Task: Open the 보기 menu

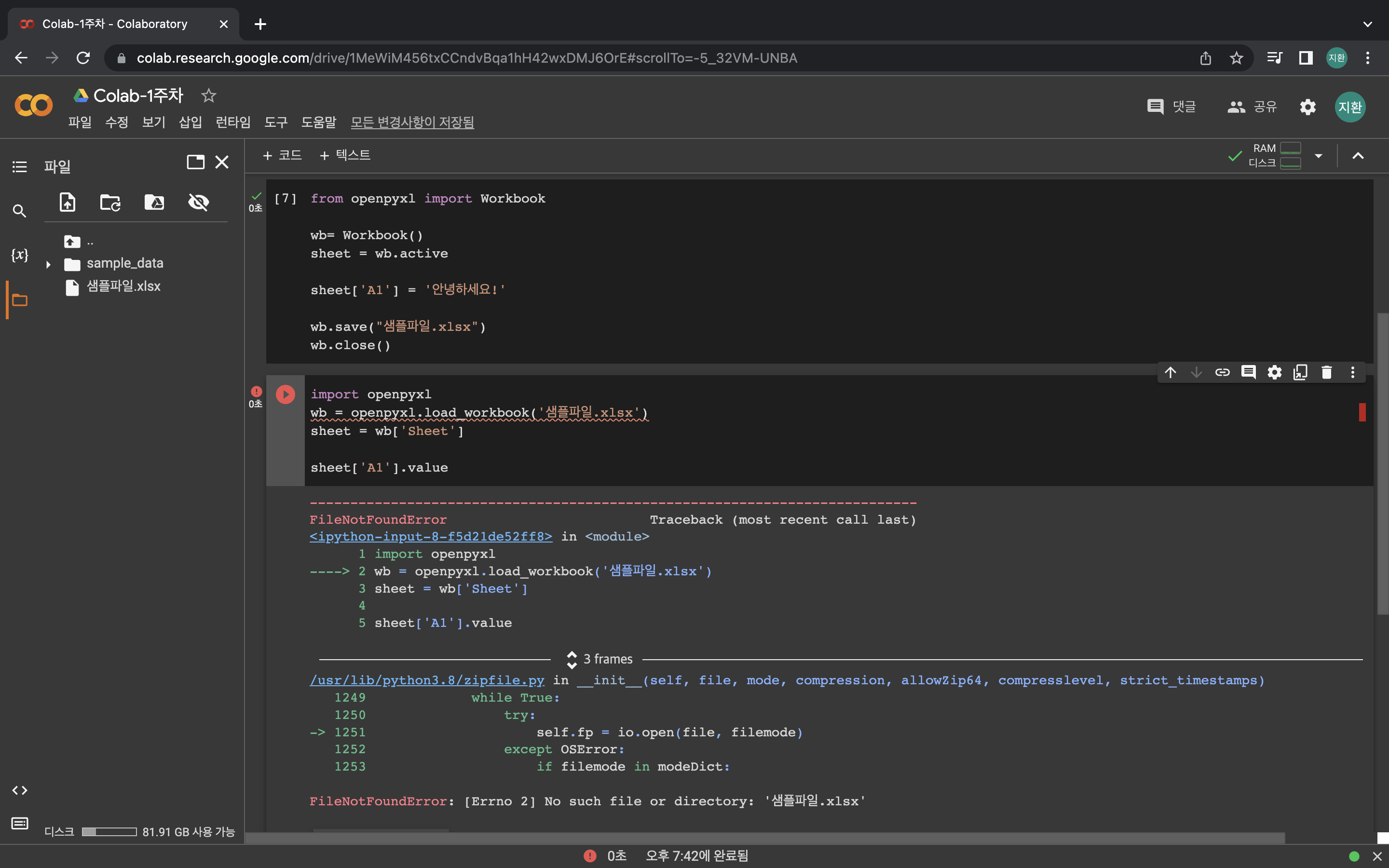Action: (153, 122)
